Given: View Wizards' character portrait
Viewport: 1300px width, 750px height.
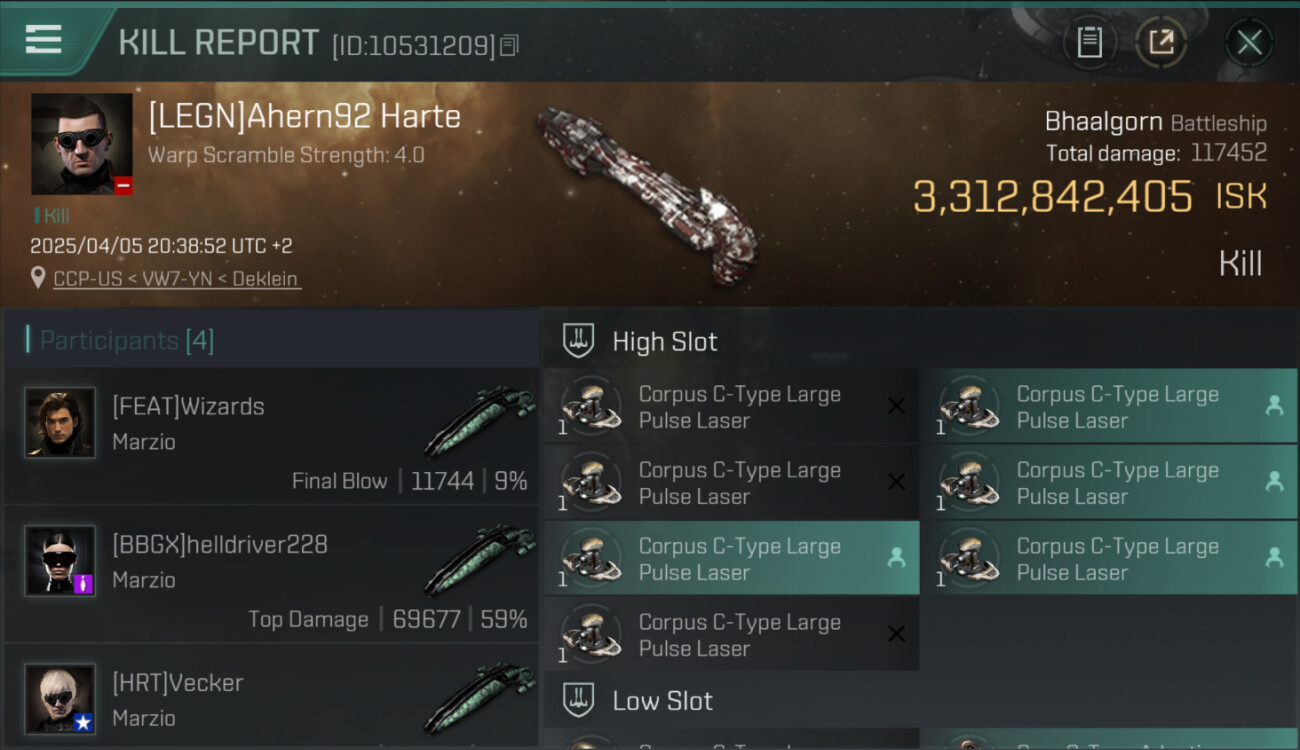Looking at the screenshot, I should tap(61, 423).
